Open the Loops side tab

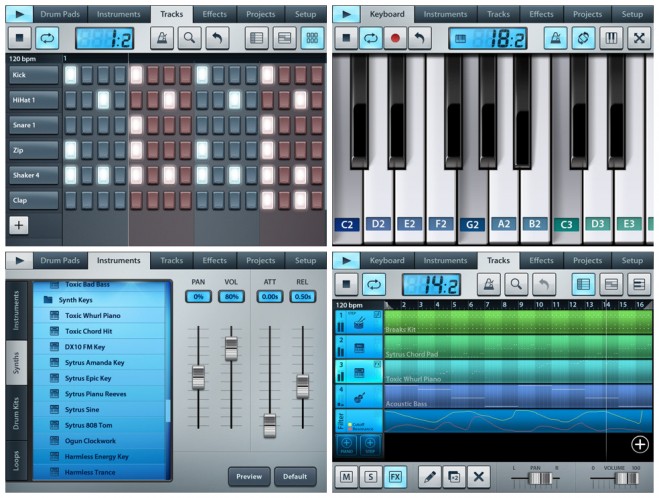tap(16, 460)
